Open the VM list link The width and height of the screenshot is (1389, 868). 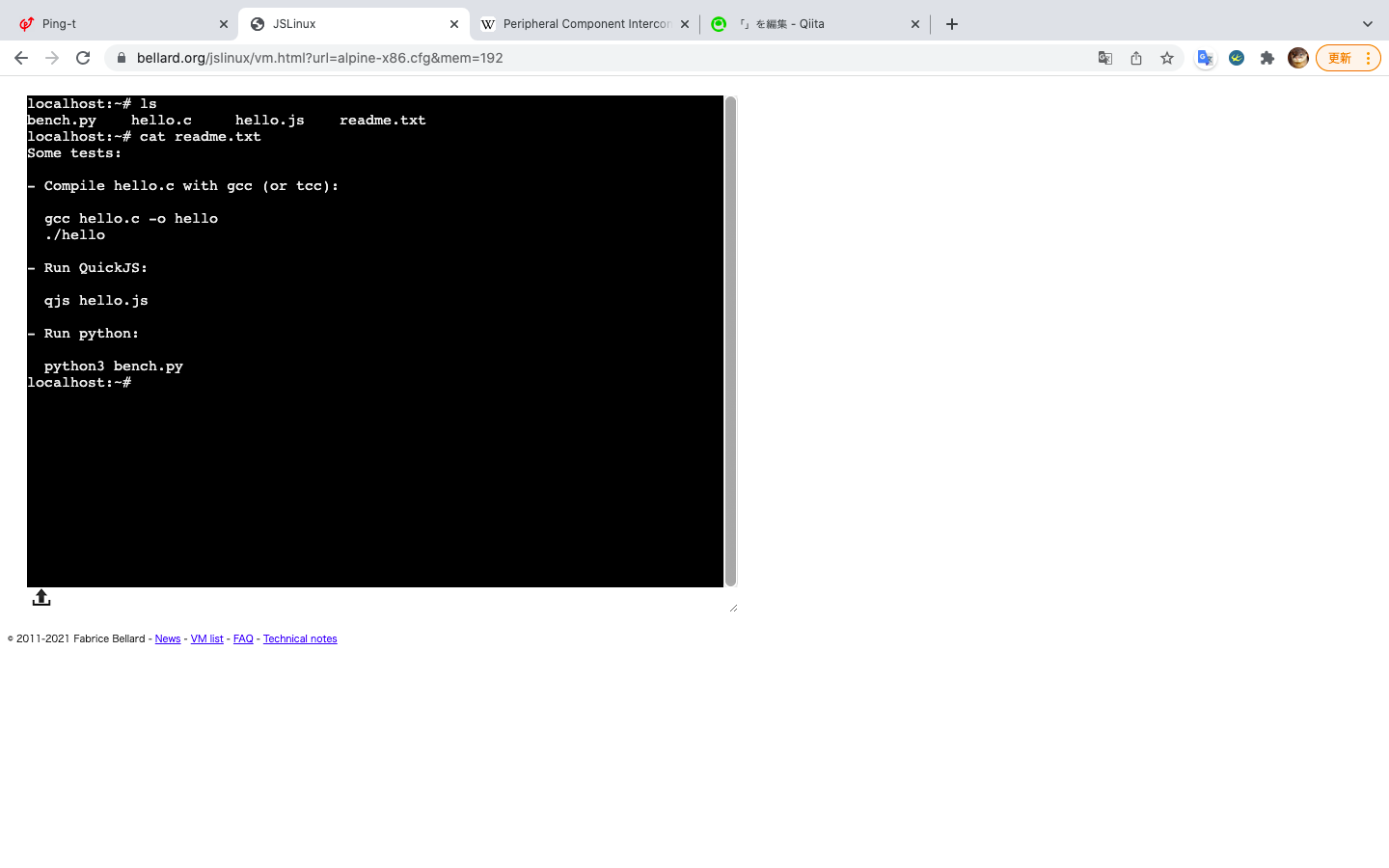(206, 638)
